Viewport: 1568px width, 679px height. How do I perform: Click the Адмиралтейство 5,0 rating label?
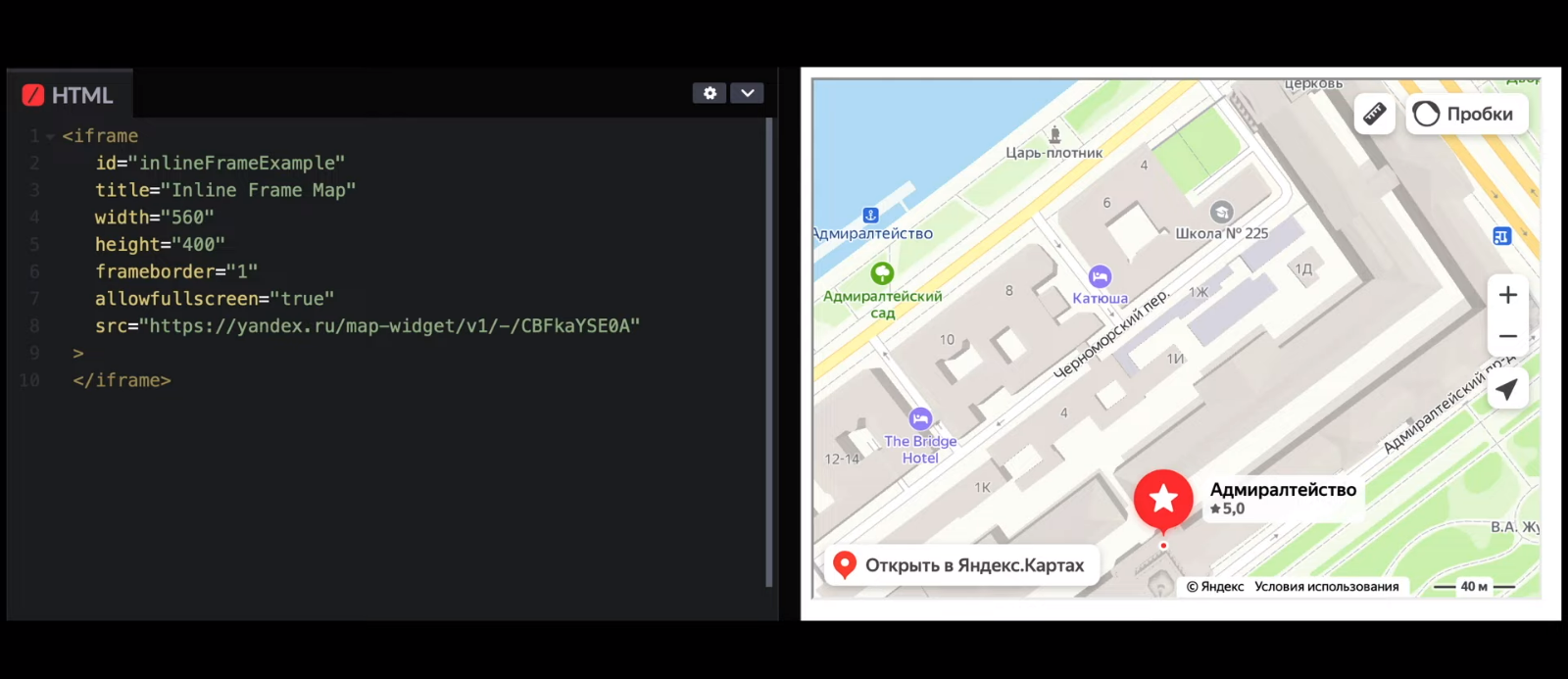(x=1283, y=498)
